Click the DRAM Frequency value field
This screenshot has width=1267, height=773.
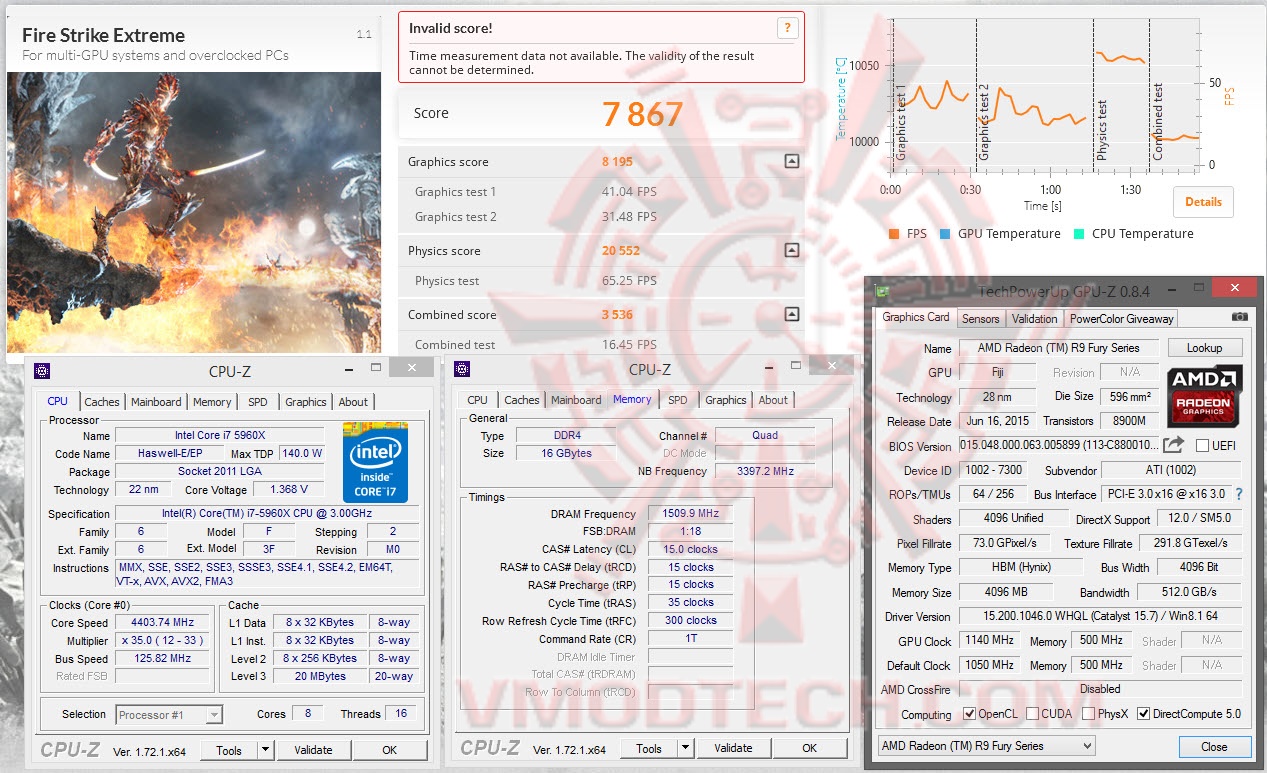689,513
